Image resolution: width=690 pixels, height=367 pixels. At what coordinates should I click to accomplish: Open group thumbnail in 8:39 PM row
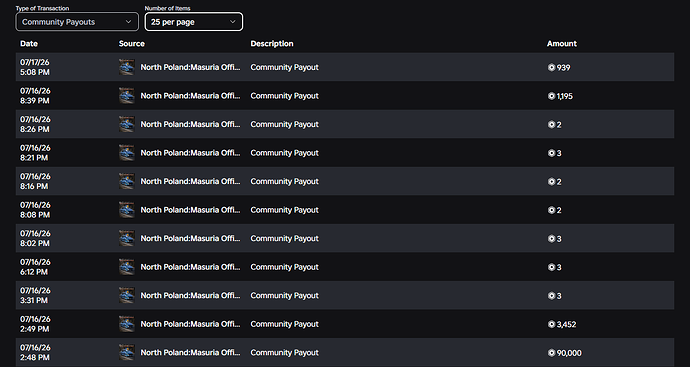pos(127,95)
